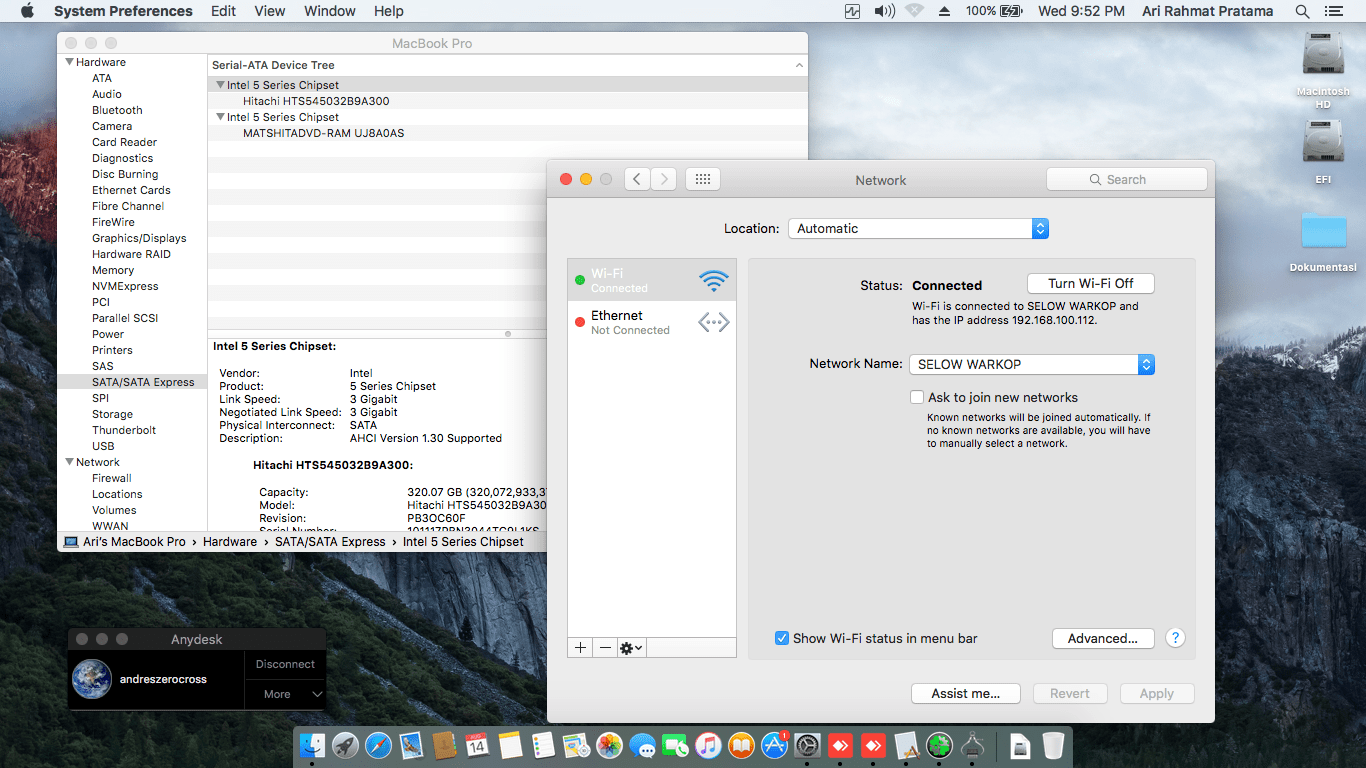The image size is (1366, 768).
Task: Click the battery status icon
Action: pos(1011,11)
